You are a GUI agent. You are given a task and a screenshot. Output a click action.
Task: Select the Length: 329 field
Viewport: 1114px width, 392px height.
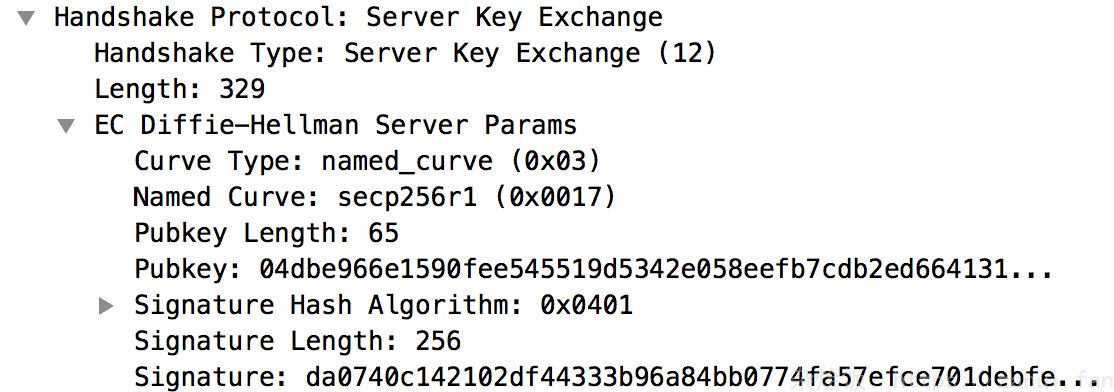click(x=180, y=89)
